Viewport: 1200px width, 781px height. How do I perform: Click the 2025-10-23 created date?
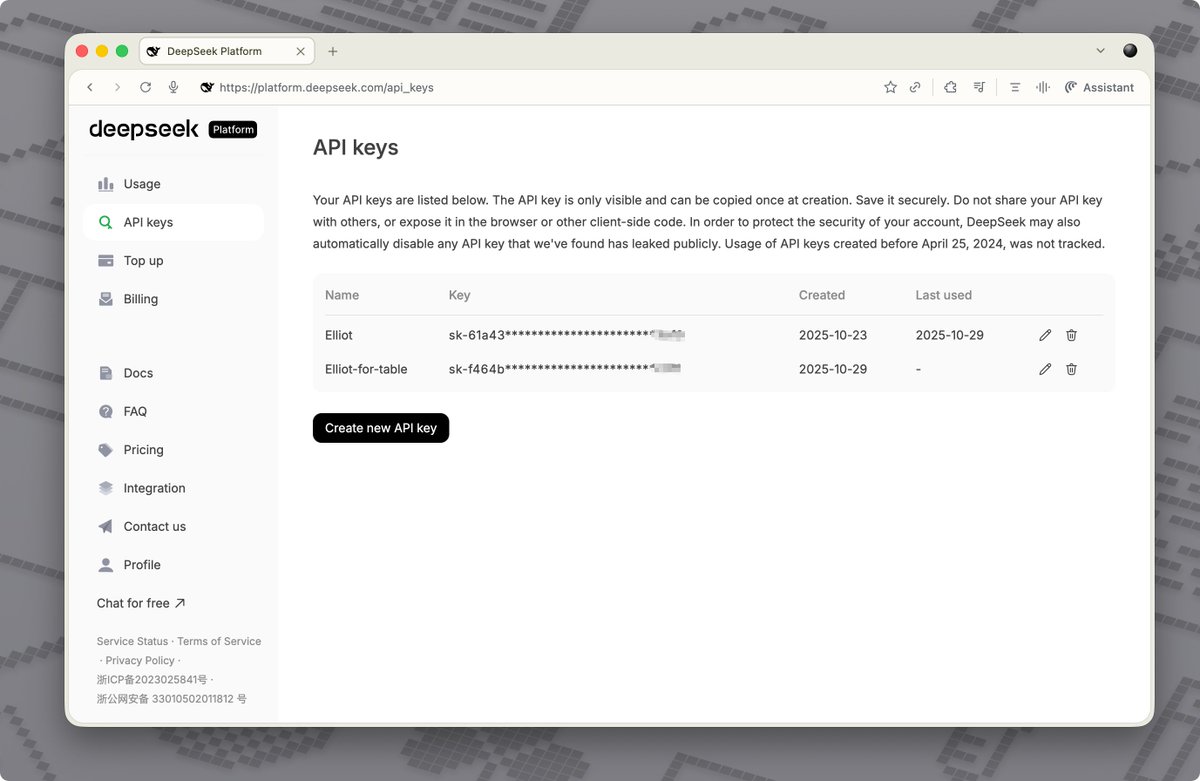(833, 335)
